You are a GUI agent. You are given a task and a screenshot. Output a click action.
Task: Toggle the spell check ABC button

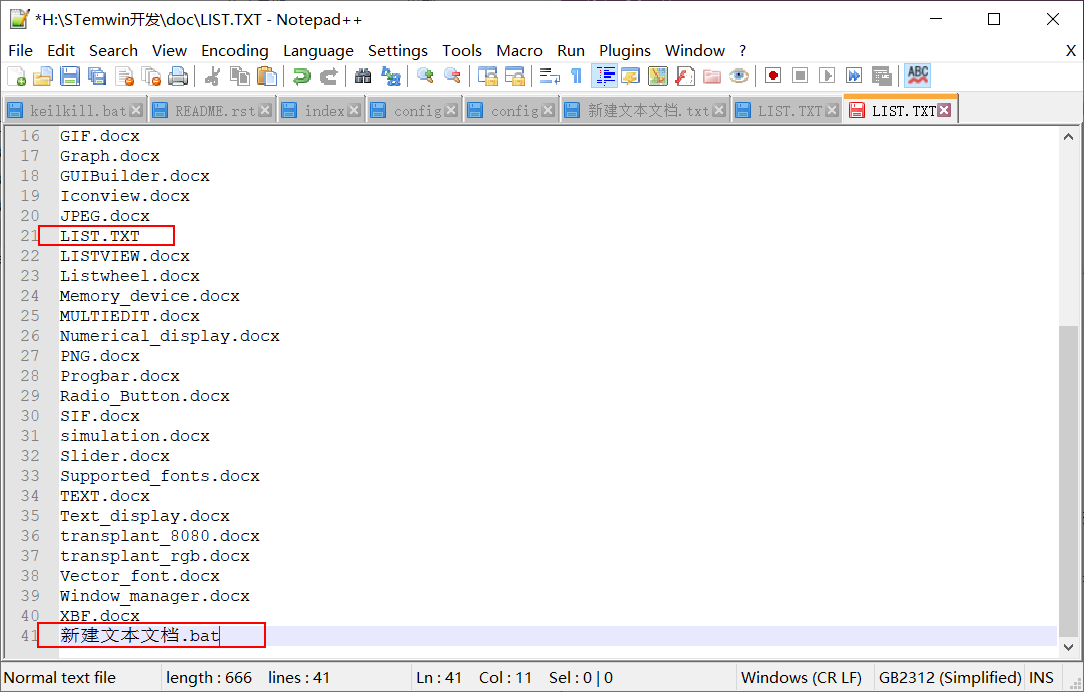click(917, 76)
